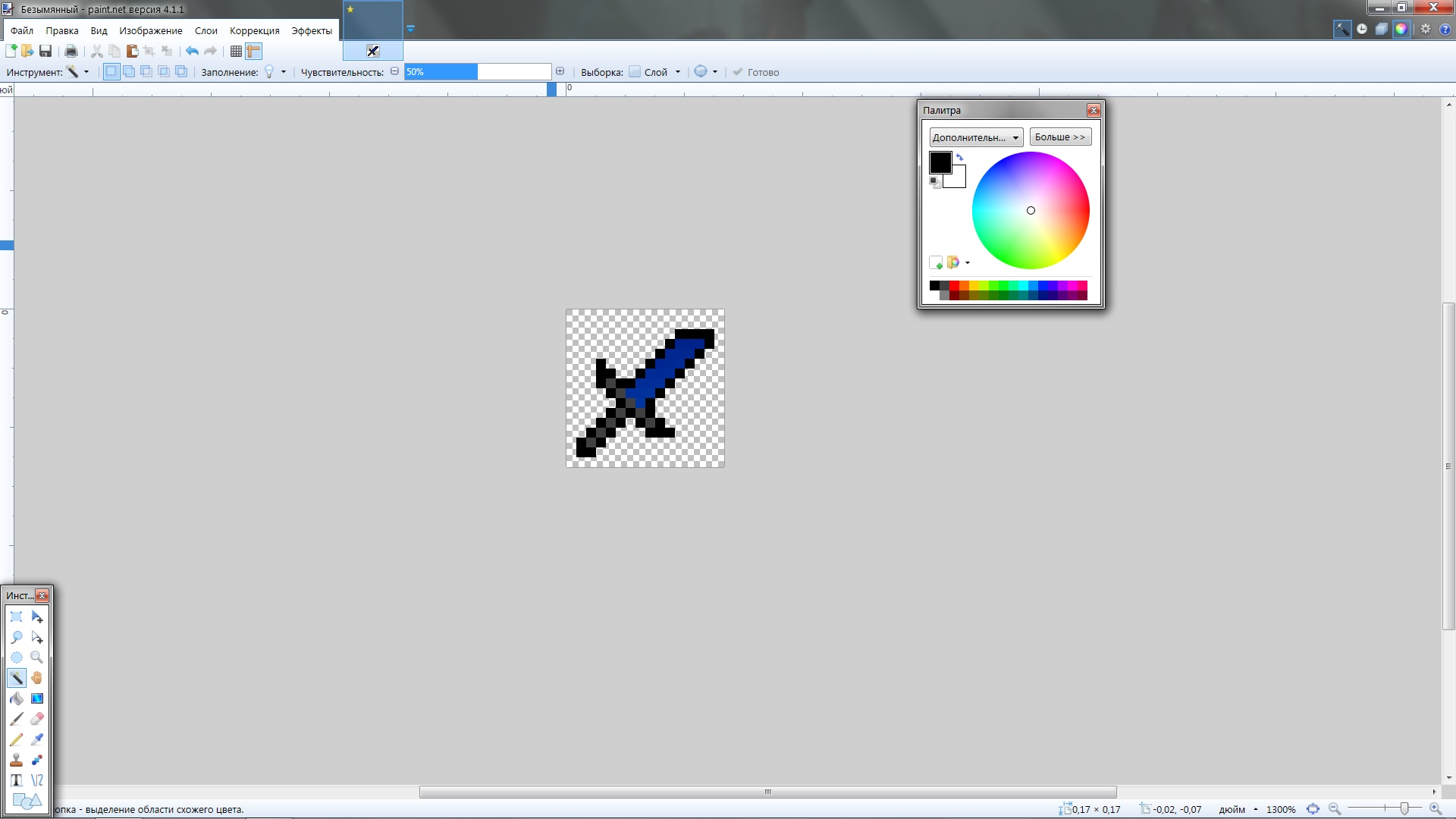Open the Слои menu
1456x819 pixels.
coord(206,30)
